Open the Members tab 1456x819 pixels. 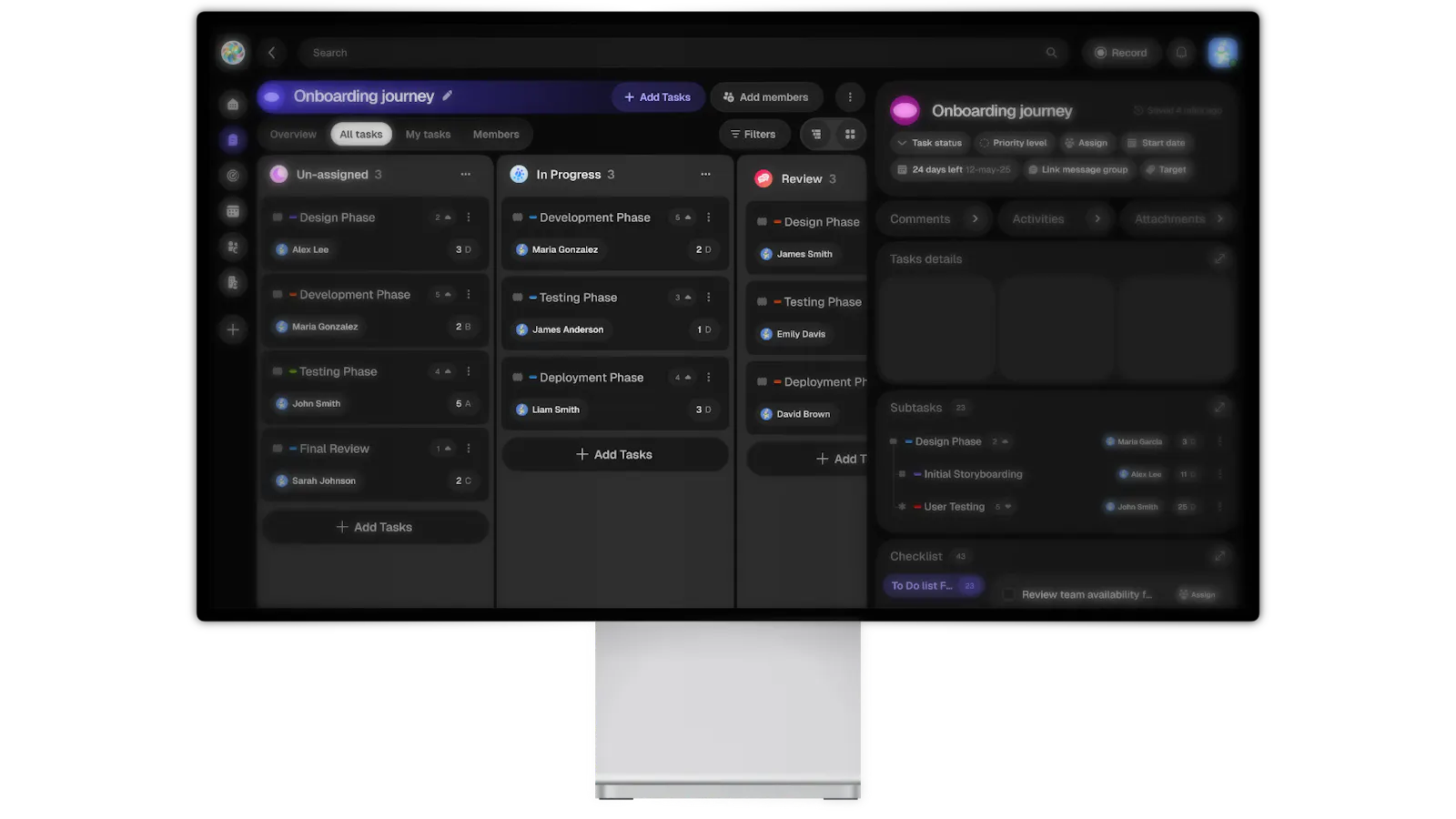coord(496,135)
